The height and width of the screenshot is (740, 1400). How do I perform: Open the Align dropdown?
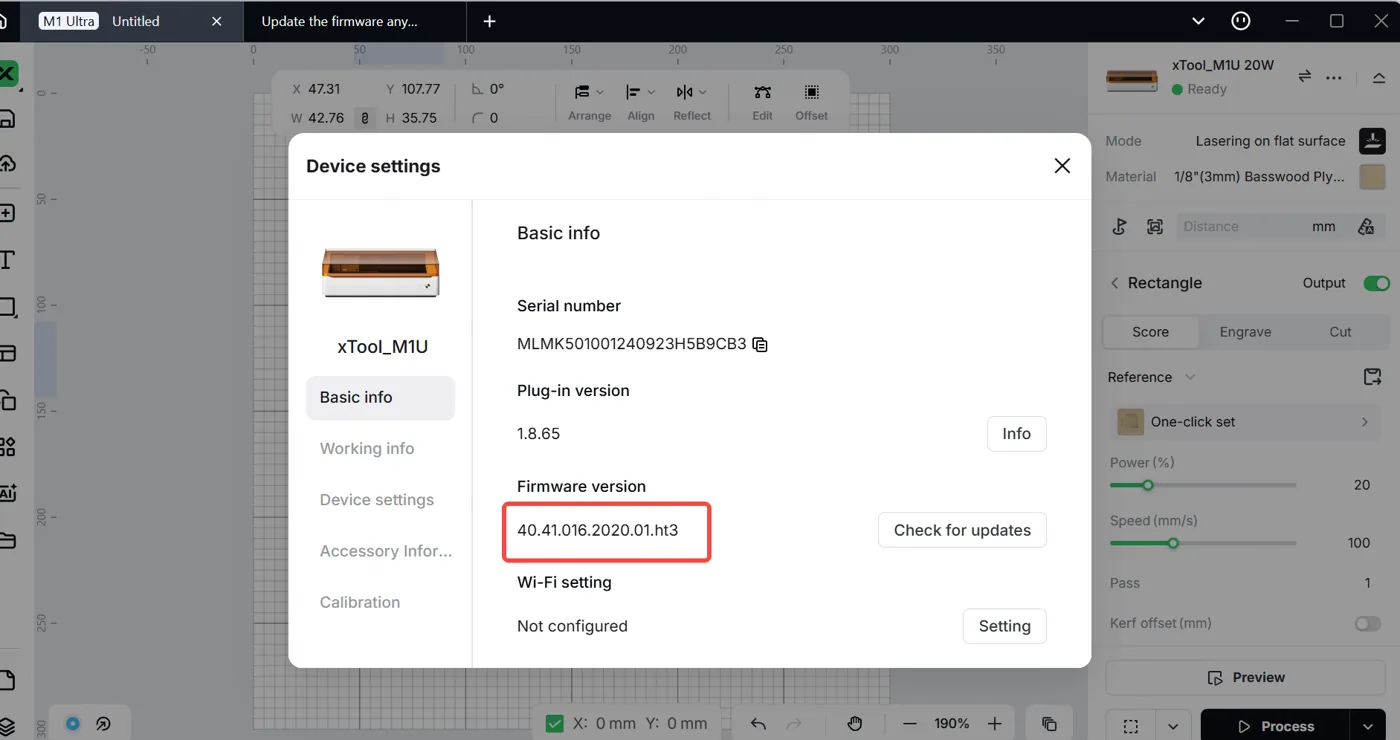point(640,102)
